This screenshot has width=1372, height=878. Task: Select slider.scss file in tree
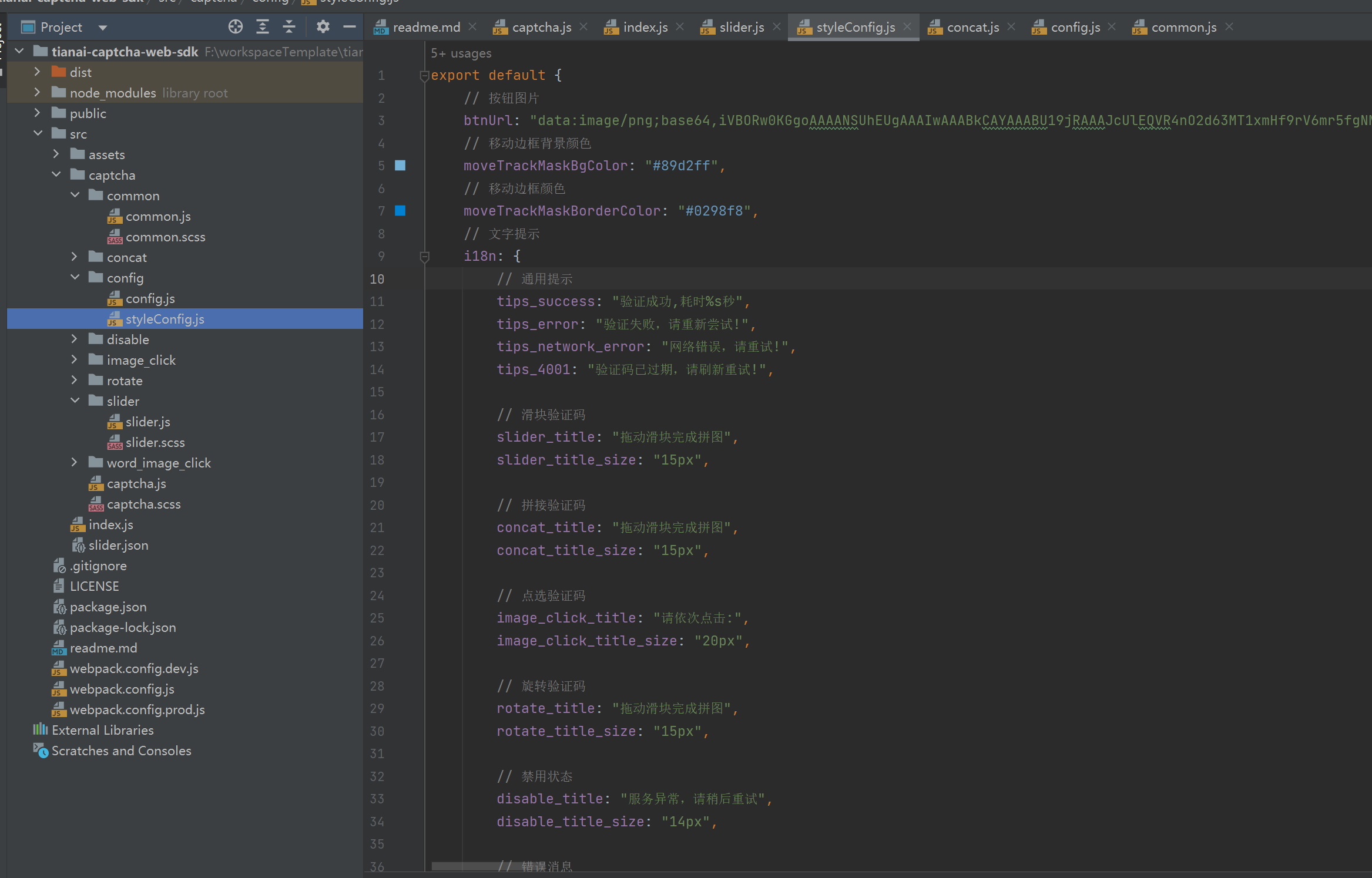[x=155, y=442]
